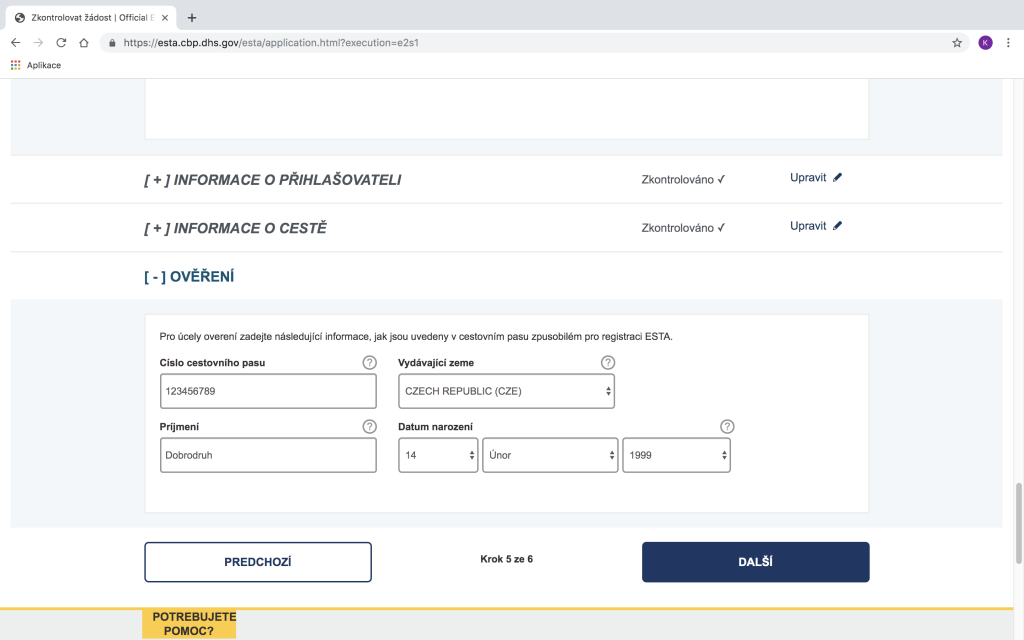The image size is (1024, 640).
Task: Open the birth day dropdown showing 14
Action: tap(438, 455)
